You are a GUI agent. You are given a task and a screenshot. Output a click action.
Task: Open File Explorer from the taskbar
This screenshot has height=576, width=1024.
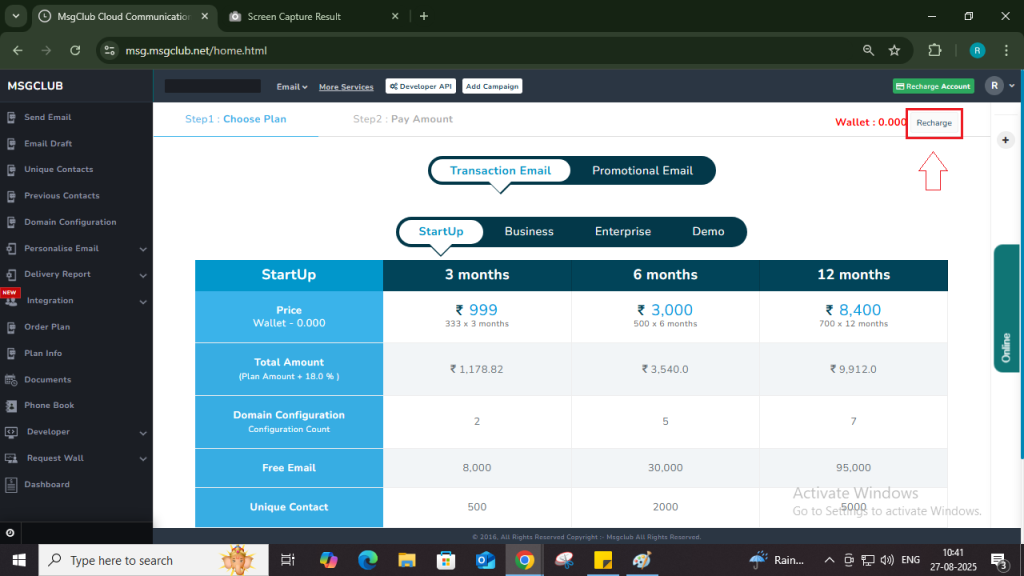407,560
